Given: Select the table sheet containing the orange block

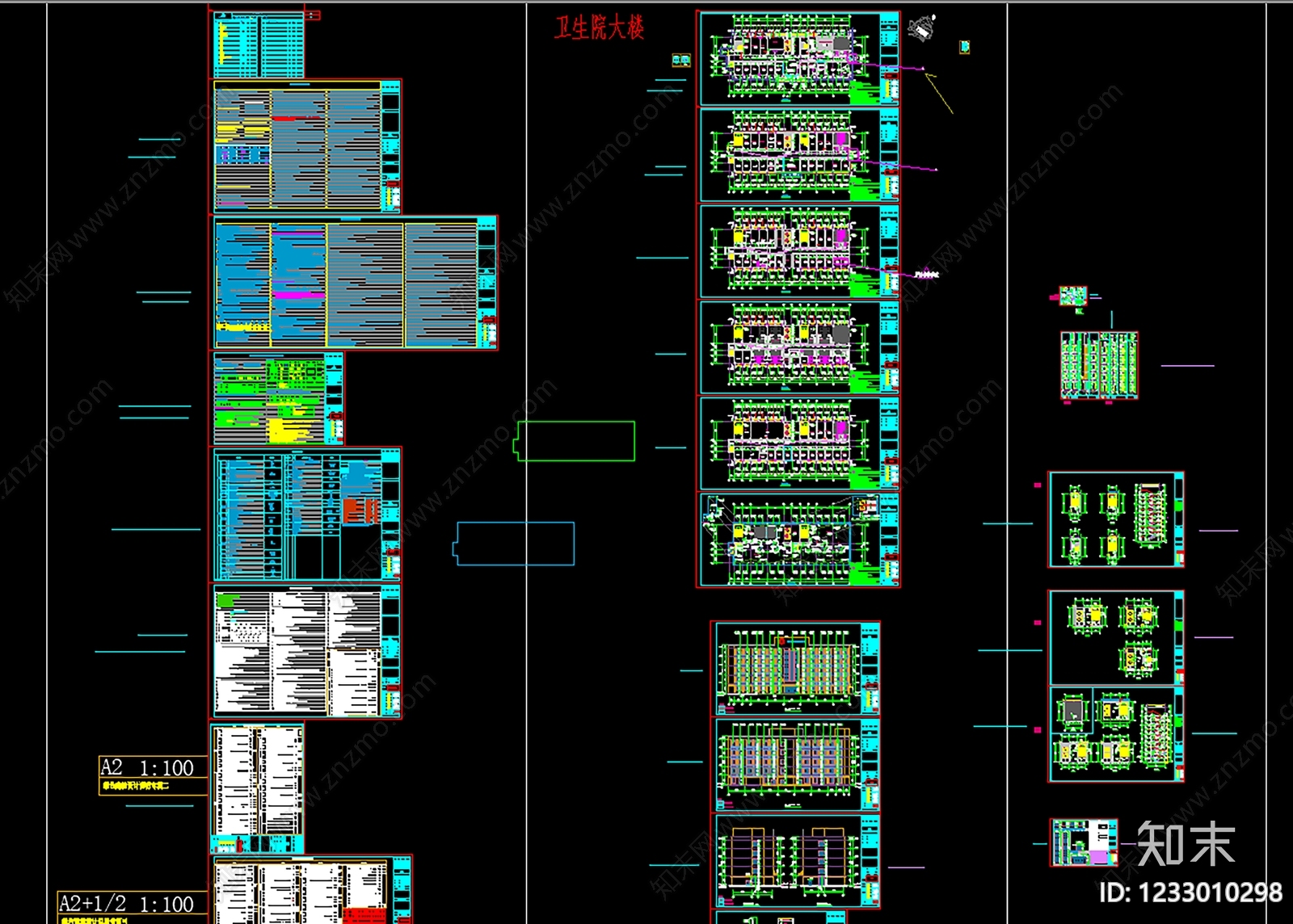Looking at the screenshot, I should pyautogui.click(x=307, y=514).
